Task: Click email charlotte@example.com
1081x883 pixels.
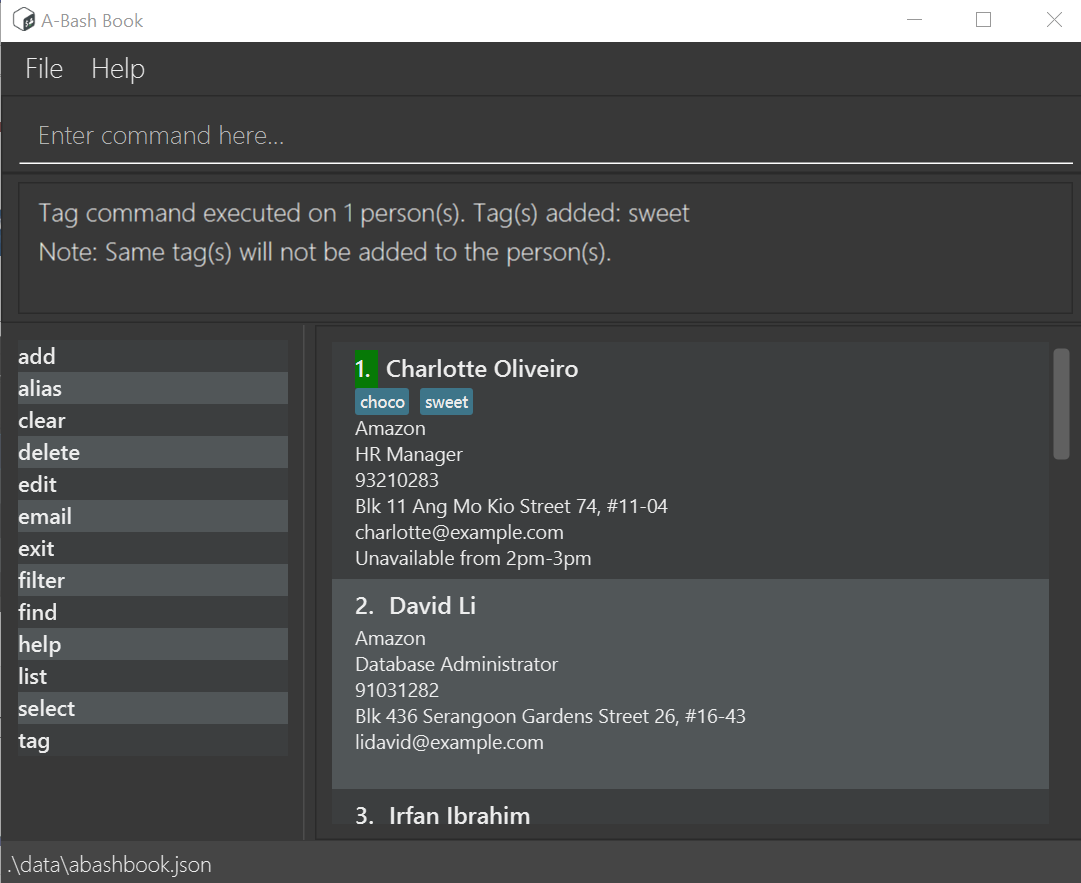Action: [x=459, y=532]
